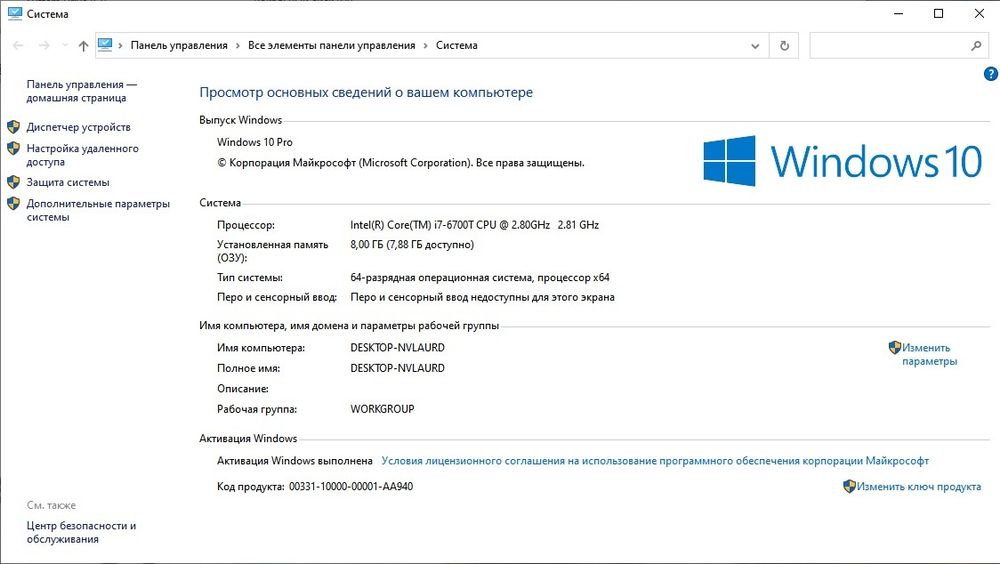
Task: Click pen and touch unavailable value text
Action: 482,297
